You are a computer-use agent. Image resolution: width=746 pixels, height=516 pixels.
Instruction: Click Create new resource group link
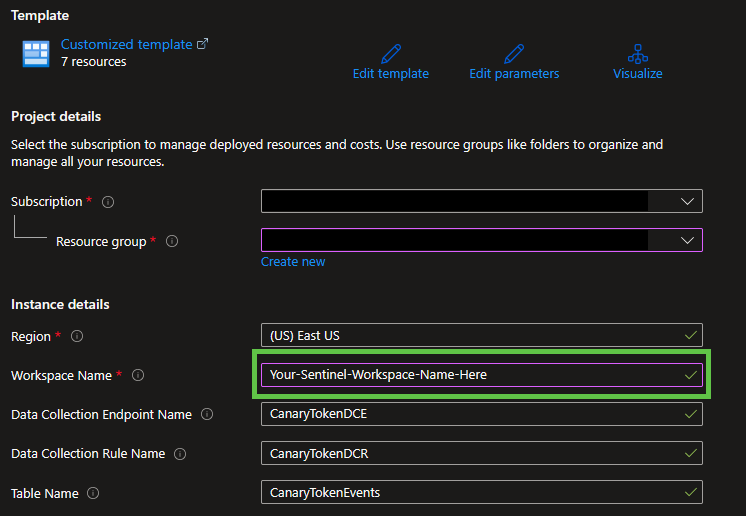[293, 262]
